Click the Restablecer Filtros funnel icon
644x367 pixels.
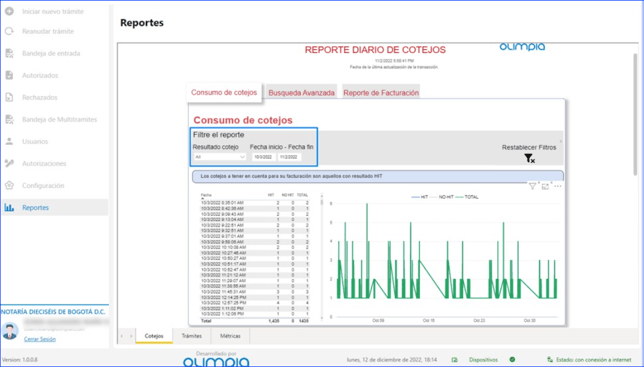point(529,158)
